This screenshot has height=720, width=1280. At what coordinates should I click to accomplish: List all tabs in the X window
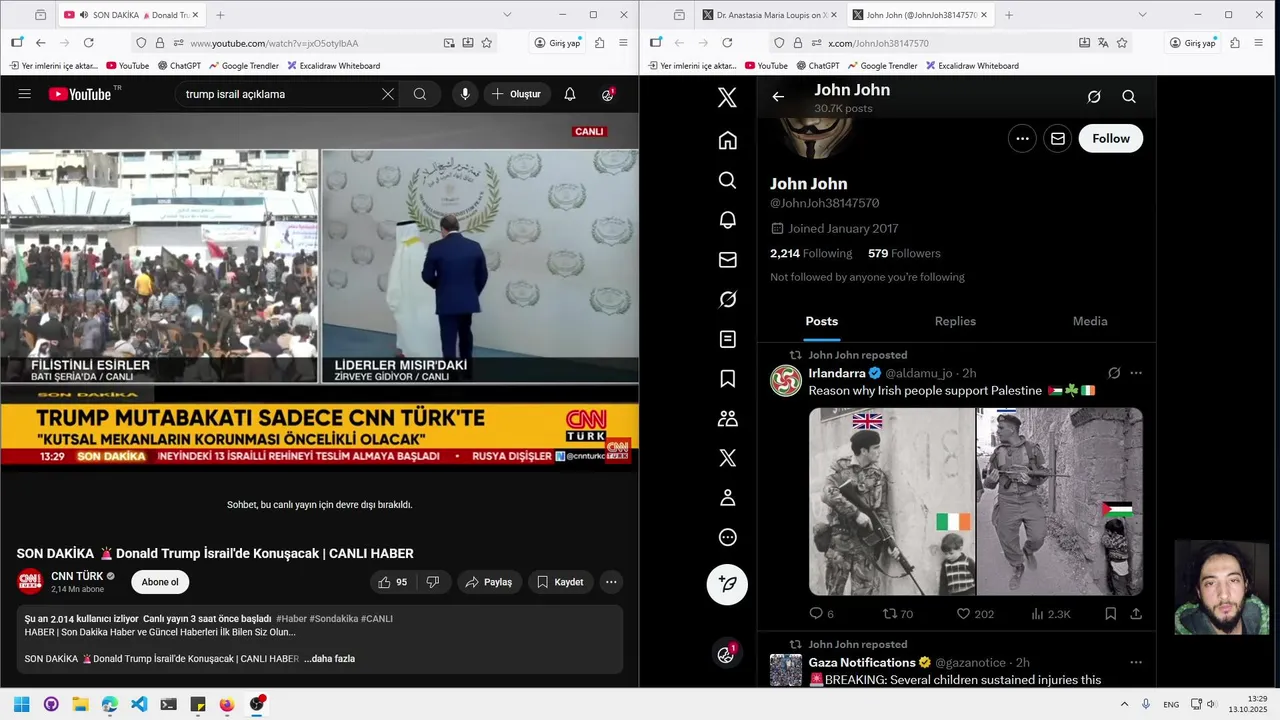[1142, 15]
